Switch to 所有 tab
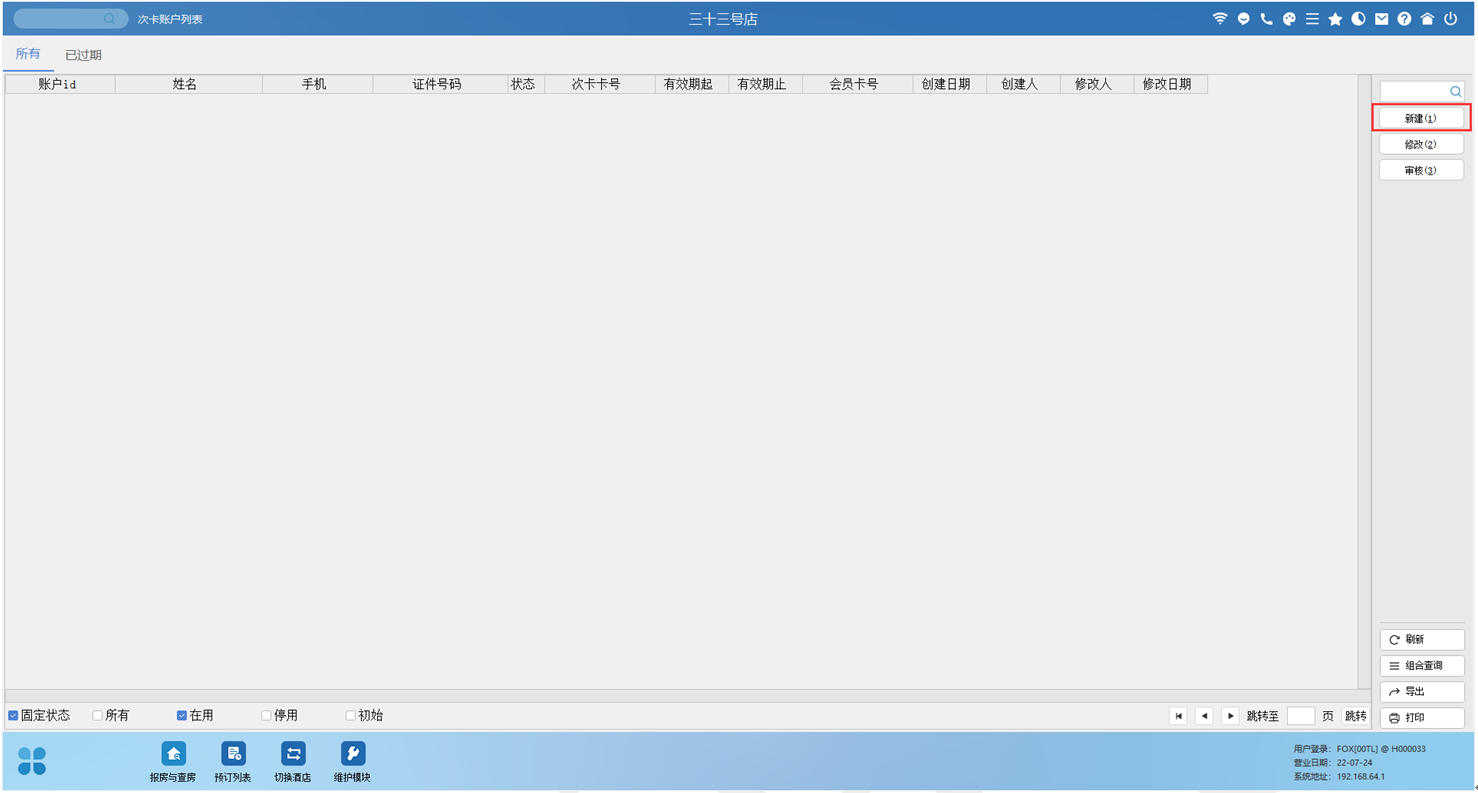1478x793 pixels. point(28,54)
